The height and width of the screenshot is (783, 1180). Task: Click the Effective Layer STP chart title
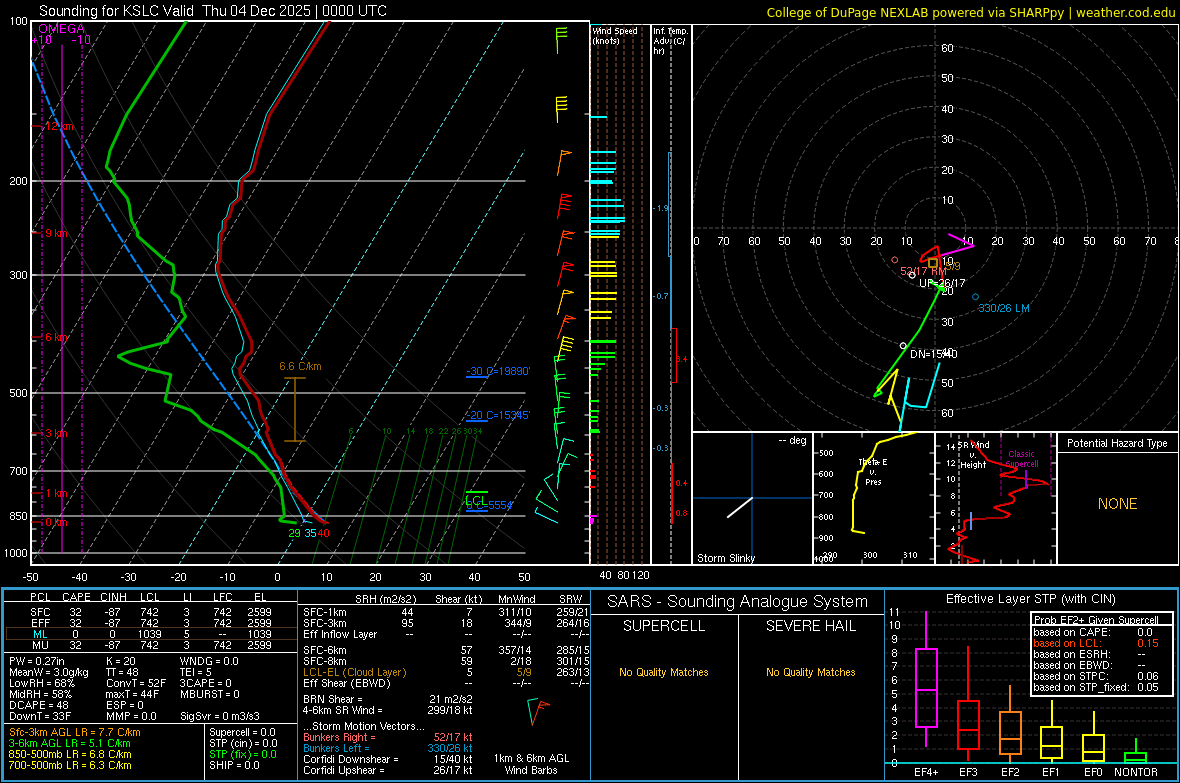[x=1030, y=599]
